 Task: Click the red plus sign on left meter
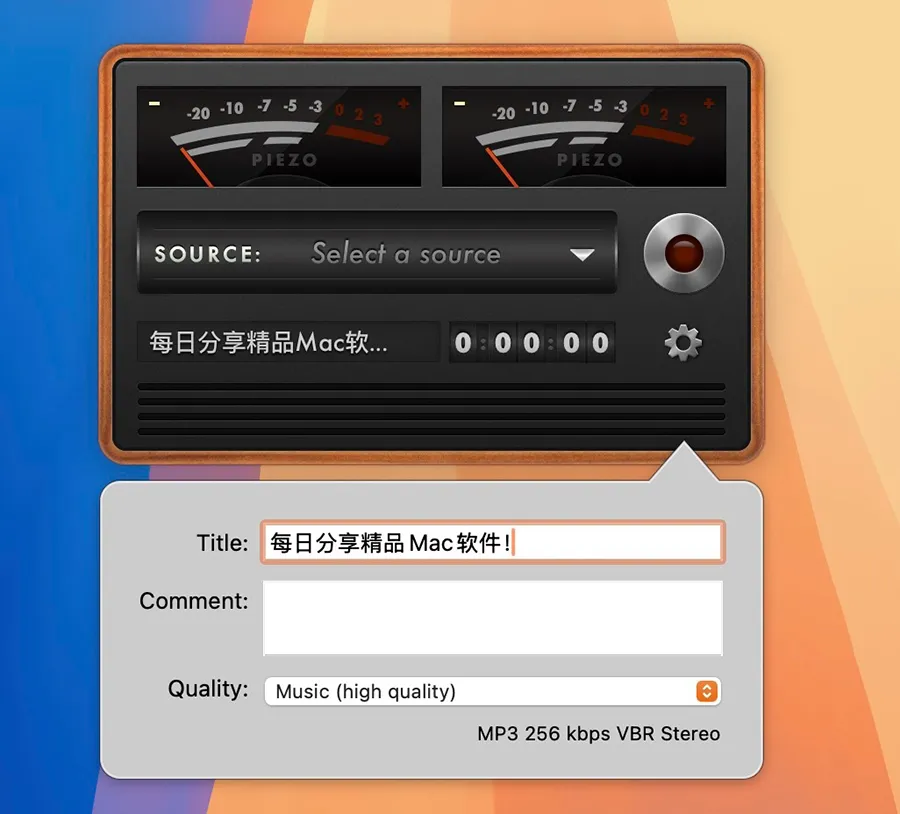[403, 103]
